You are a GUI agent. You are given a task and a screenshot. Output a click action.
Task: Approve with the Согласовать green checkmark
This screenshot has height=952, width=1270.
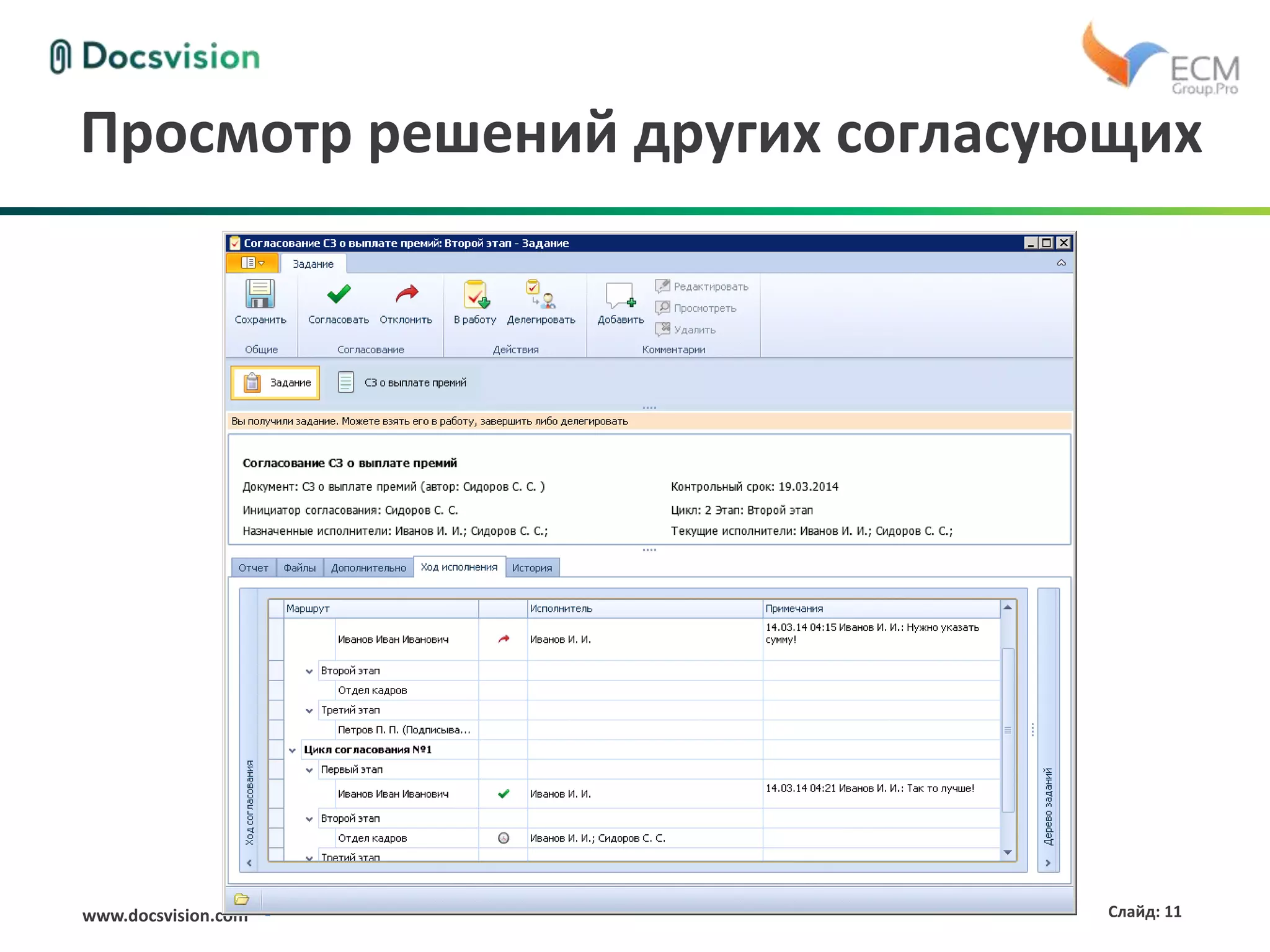pos(339,294)
